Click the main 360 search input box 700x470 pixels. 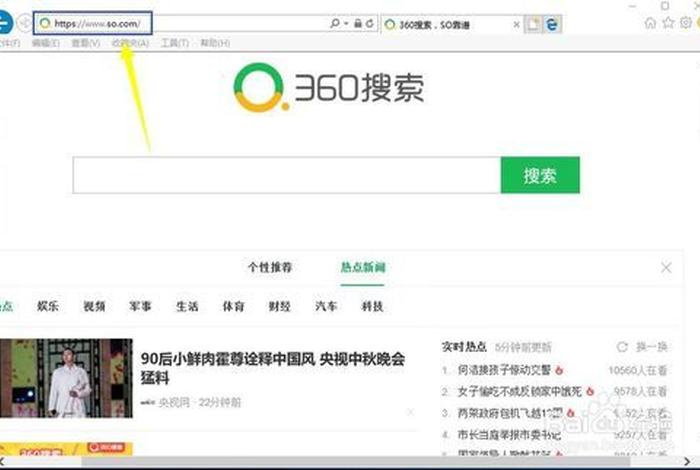(x=287, y=175)
